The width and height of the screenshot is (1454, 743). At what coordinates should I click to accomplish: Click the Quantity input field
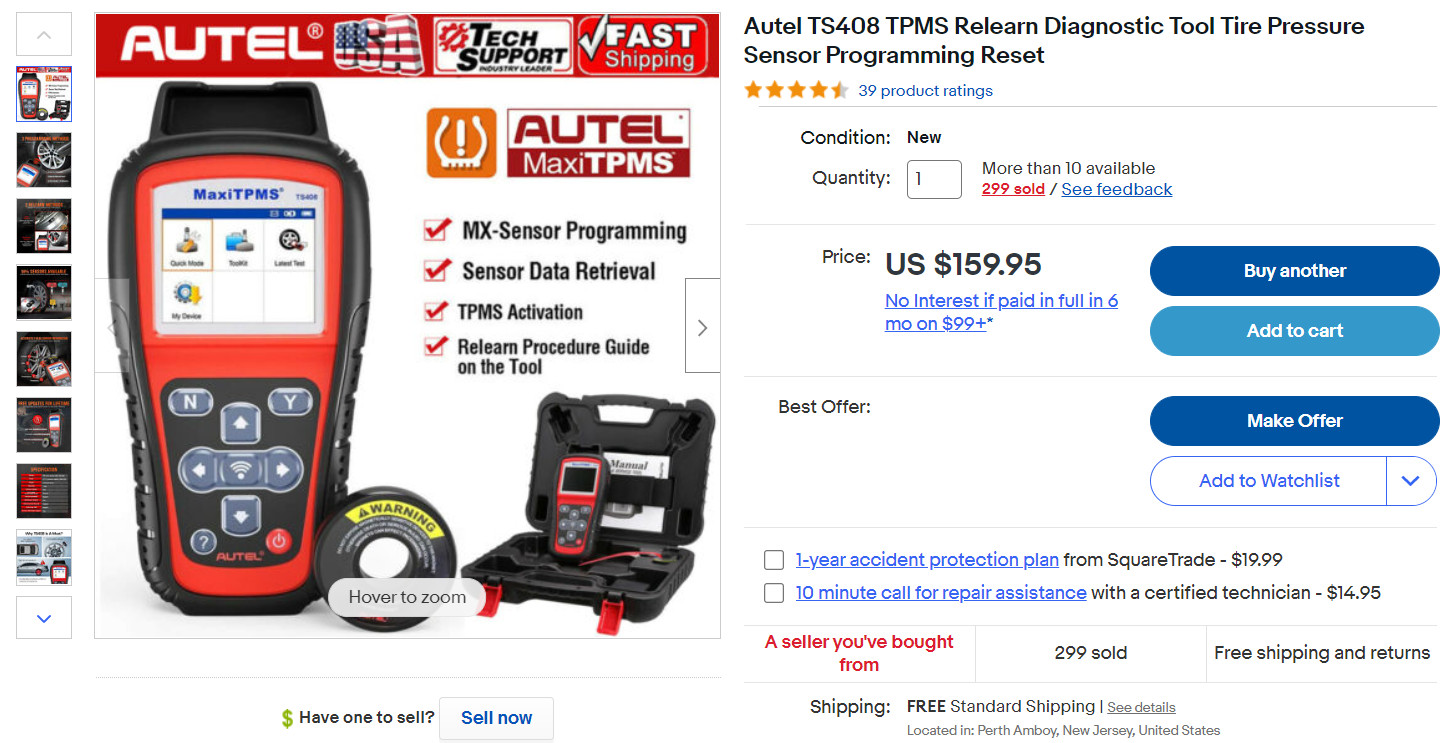click(x=934, y=179)
